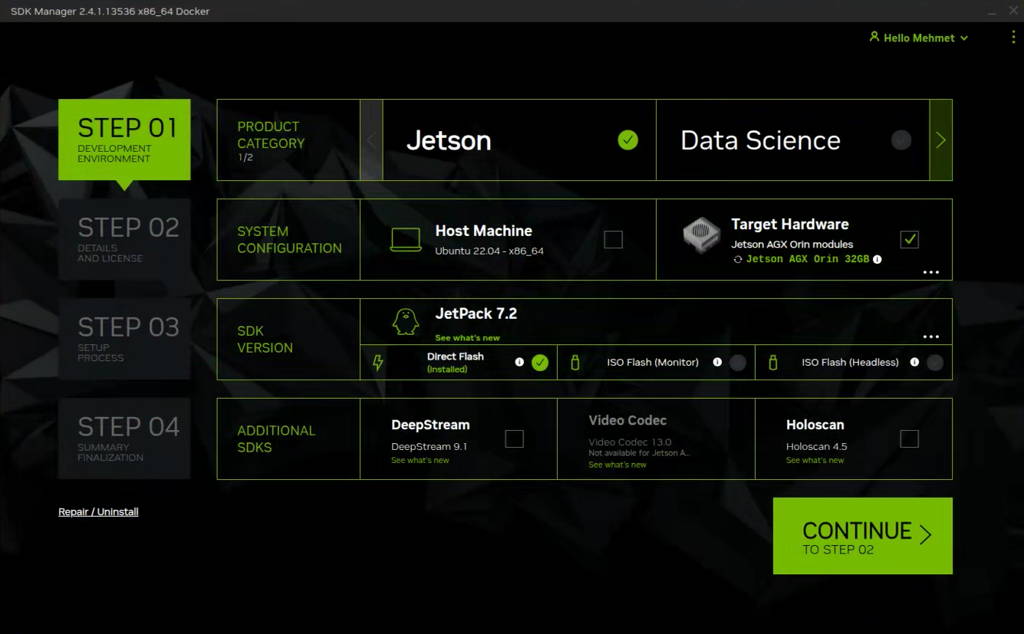Show info icon for ISO Flash (Monitor)

pyautogui.click(x=717, y=362)
